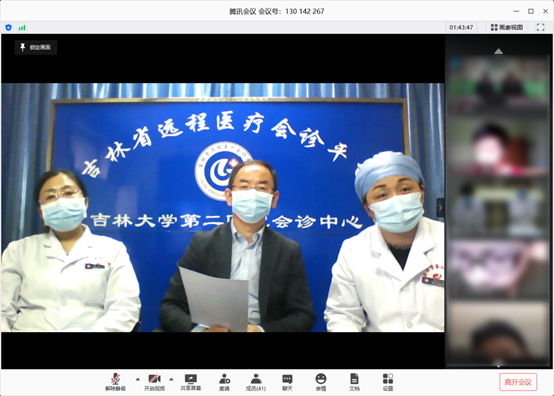Select the third participant thumbnail
Screen dimensions: 554x396
point(499,208)
